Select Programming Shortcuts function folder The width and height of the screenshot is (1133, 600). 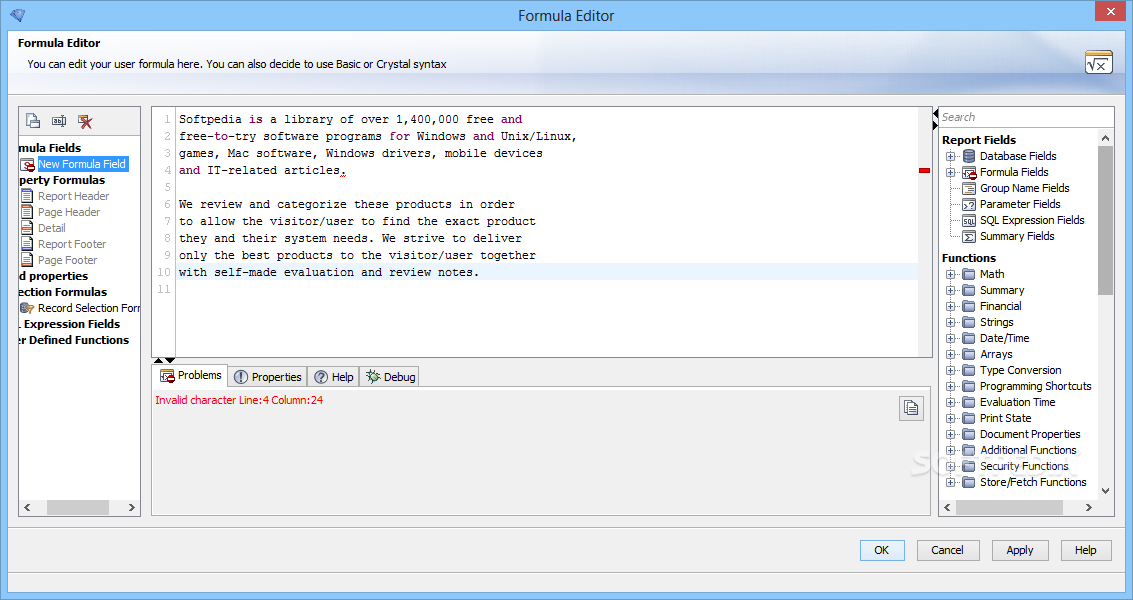[1035, 386]
